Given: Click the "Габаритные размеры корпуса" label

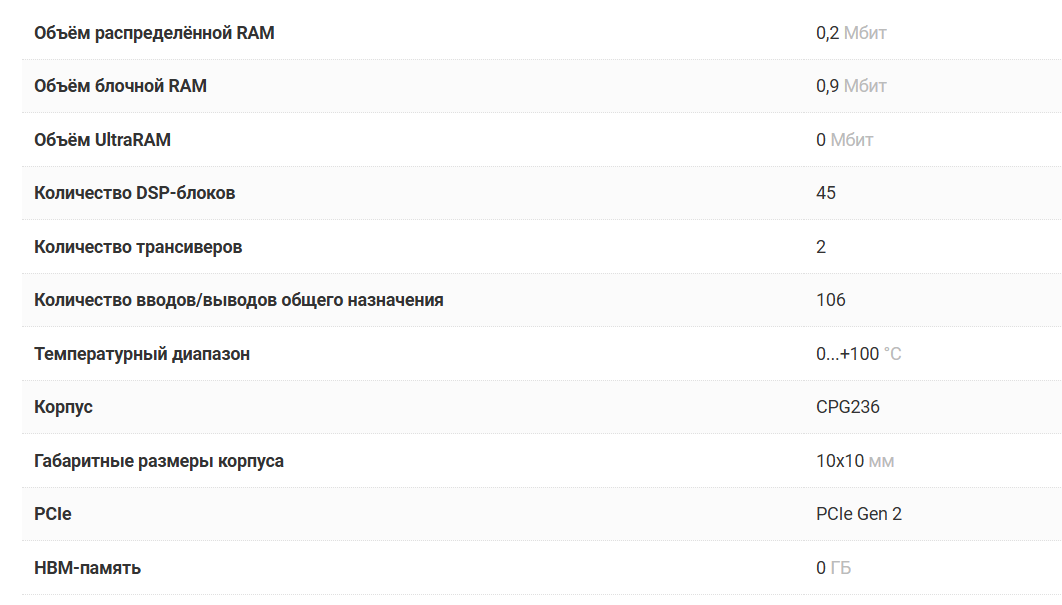Looking at the screenshot, I should point(159,461).
